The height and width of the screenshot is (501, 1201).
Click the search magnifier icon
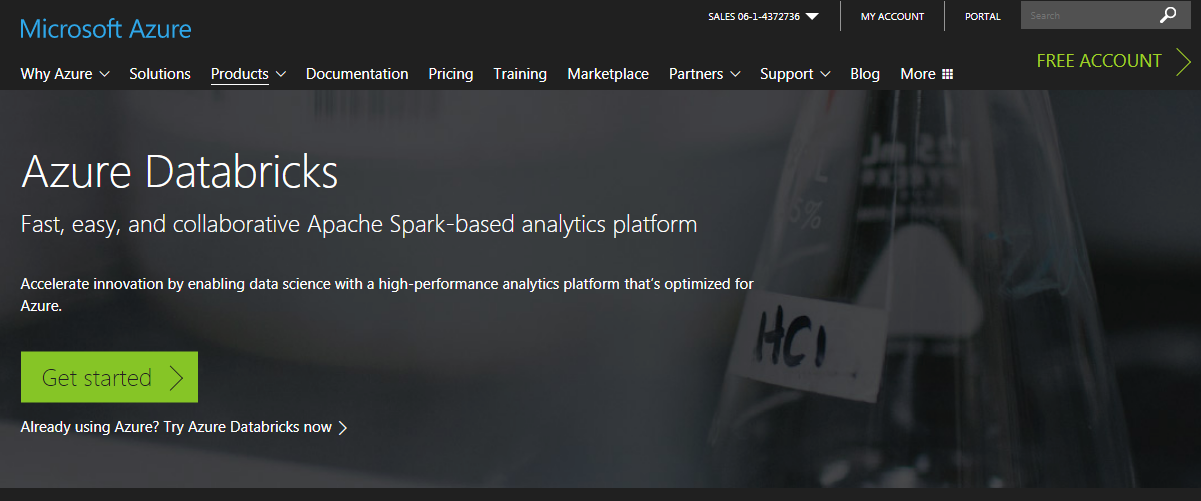point(1168,15)
